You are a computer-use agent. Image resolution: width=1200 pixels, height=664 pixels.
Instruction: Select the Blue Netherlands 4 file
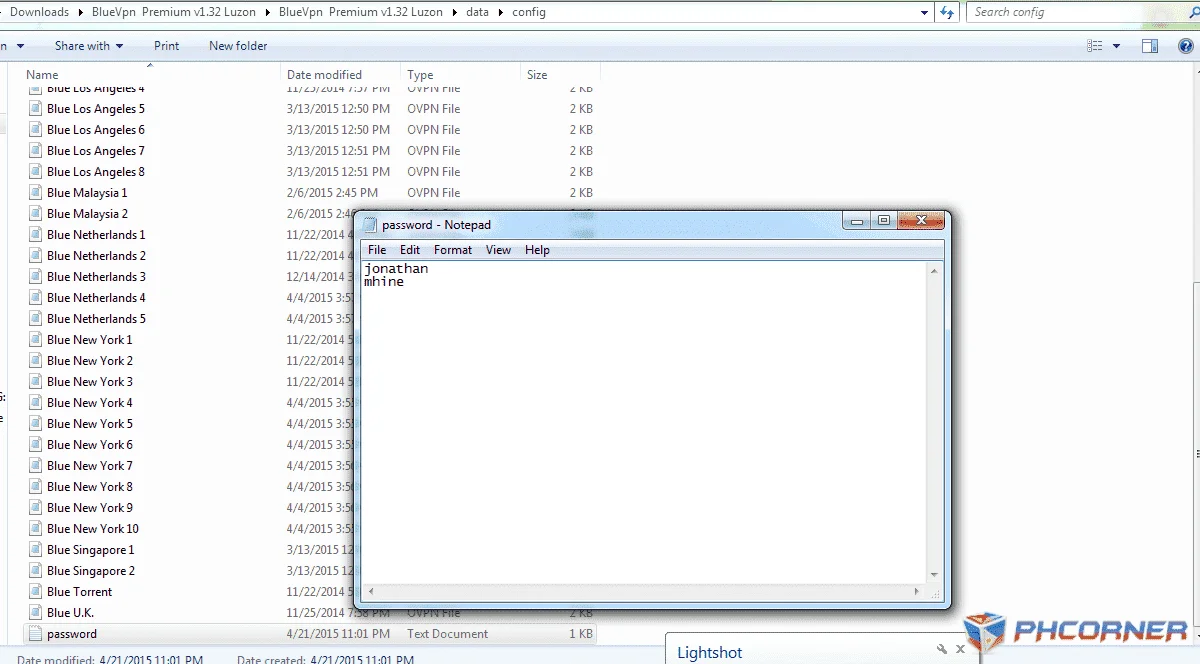(x=96, y=298)
